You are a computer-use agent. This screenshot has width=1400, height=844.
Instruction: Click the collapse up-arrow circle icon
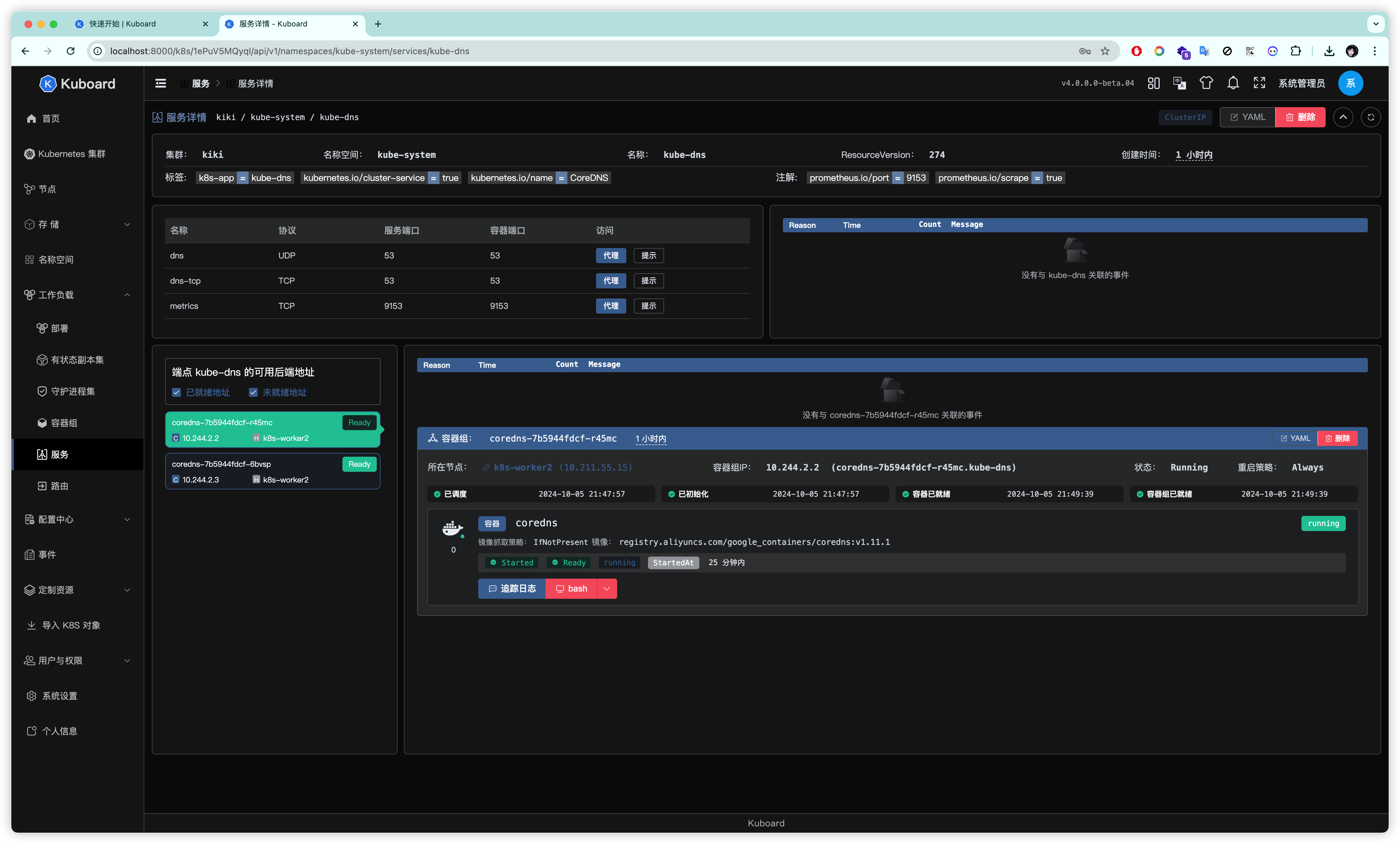tap(1343, 117)
